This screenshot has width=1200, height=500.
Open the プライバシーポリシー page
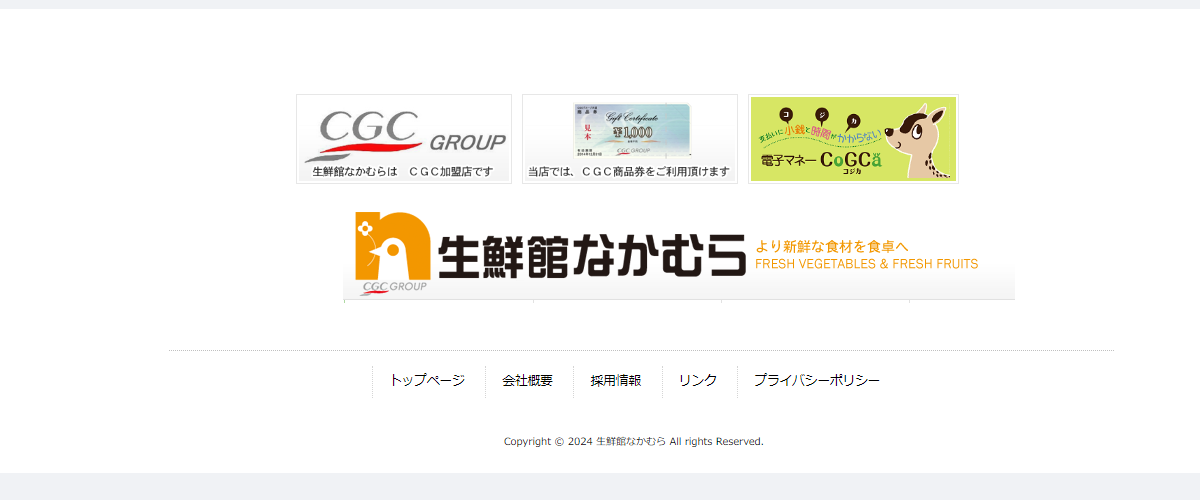[x=816, y=381]
